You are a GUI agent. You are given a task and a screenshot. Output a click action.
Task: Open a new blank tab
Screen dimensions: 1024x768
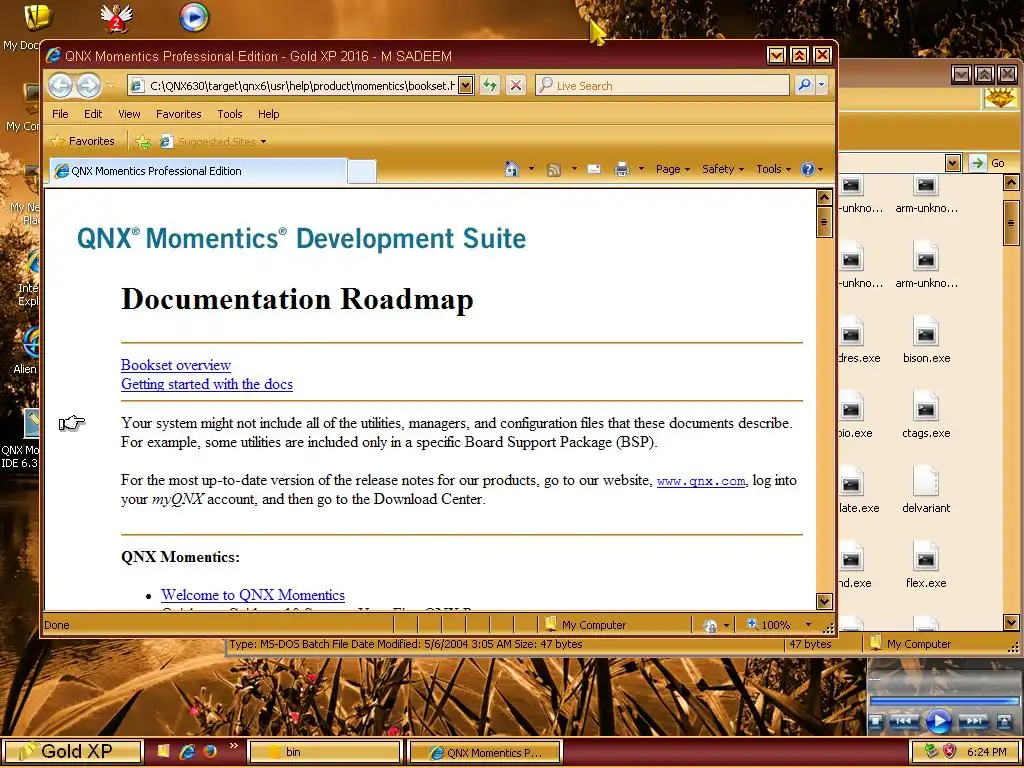[362, 172]
